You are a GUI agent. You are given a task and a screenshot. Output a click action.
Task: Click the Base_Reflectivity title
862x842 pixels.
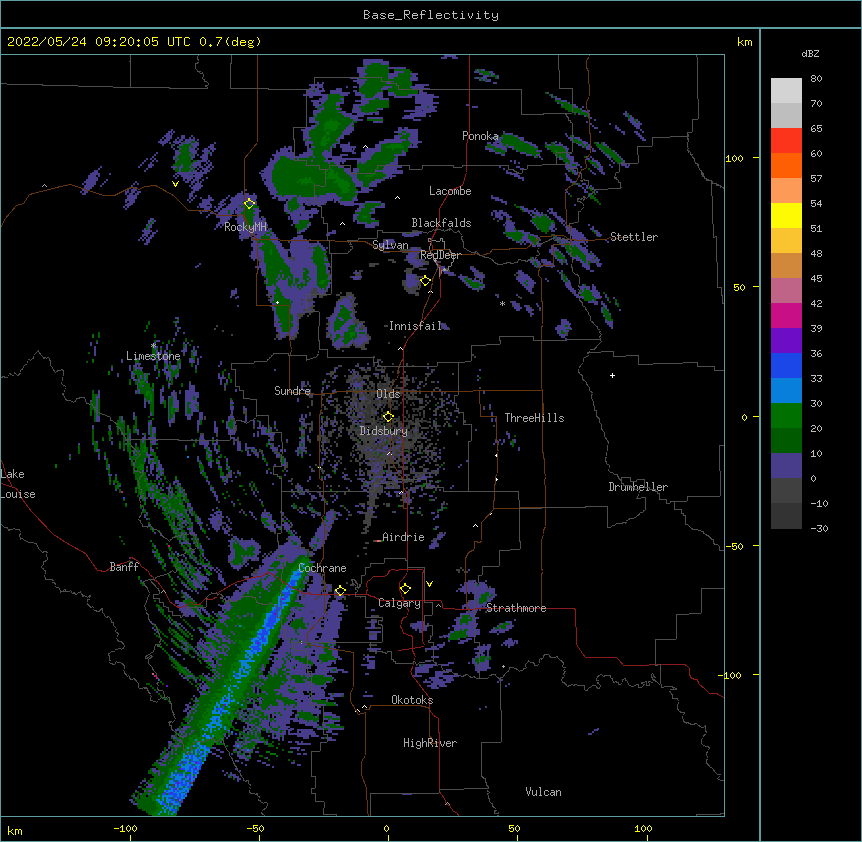click(431, 15)
